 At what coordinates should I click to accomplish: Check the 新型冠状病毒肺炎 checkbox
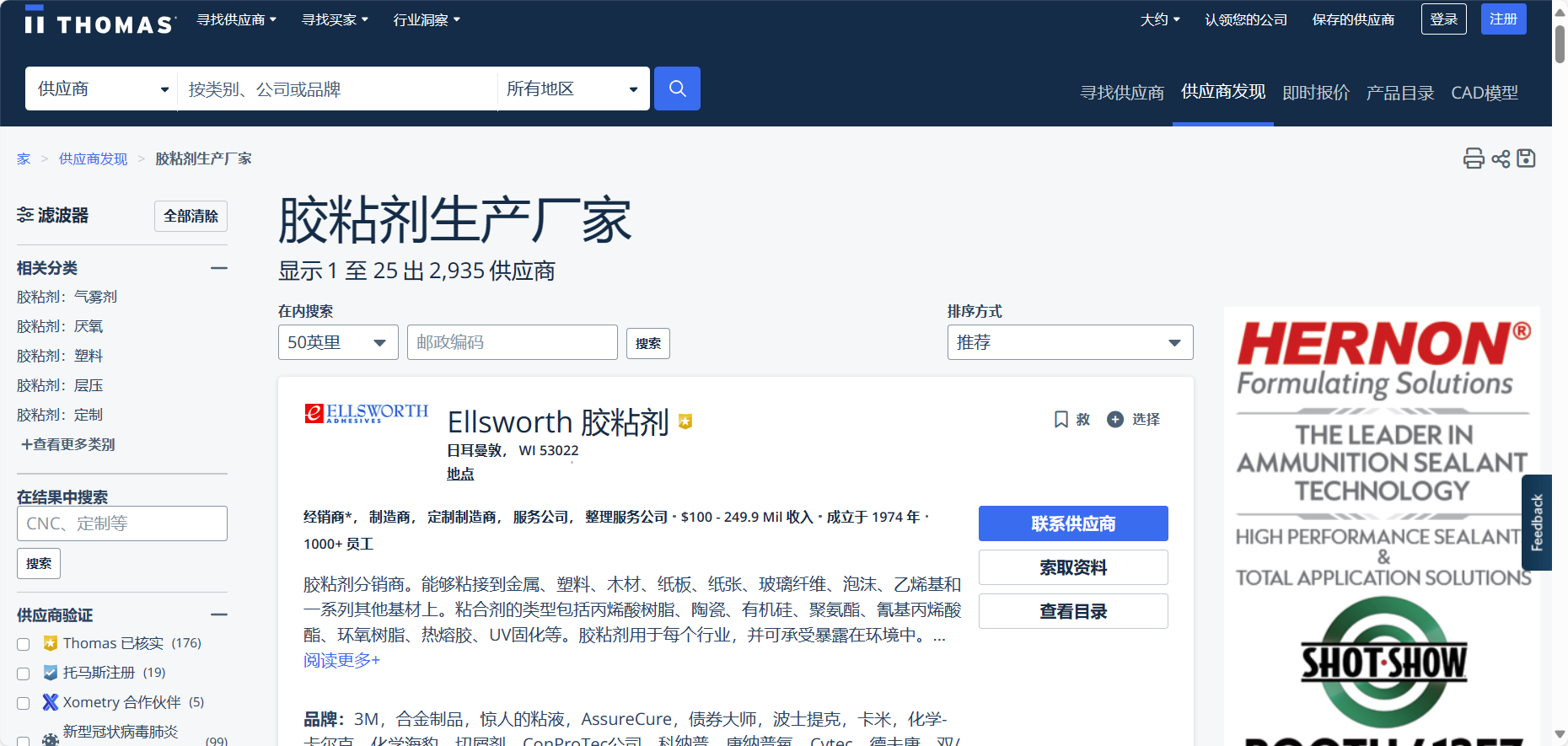point(24,741)
